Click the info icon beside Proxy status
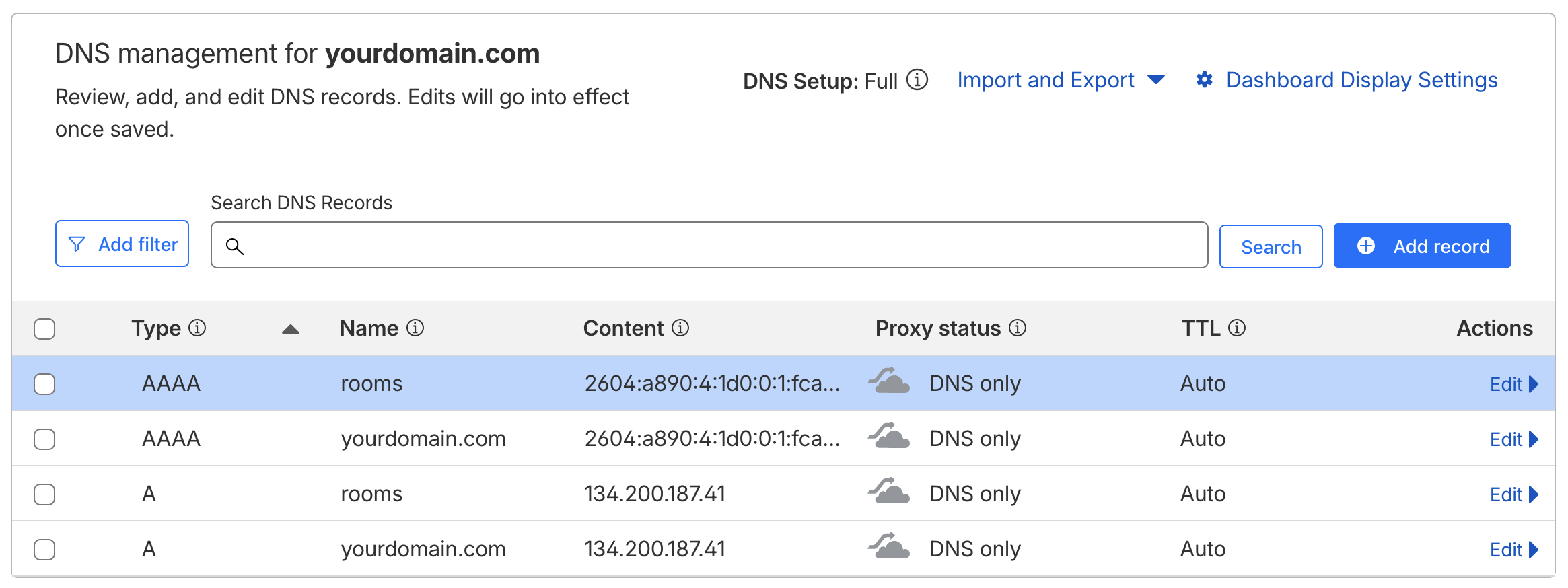1568x588 pixels. 1018,328
